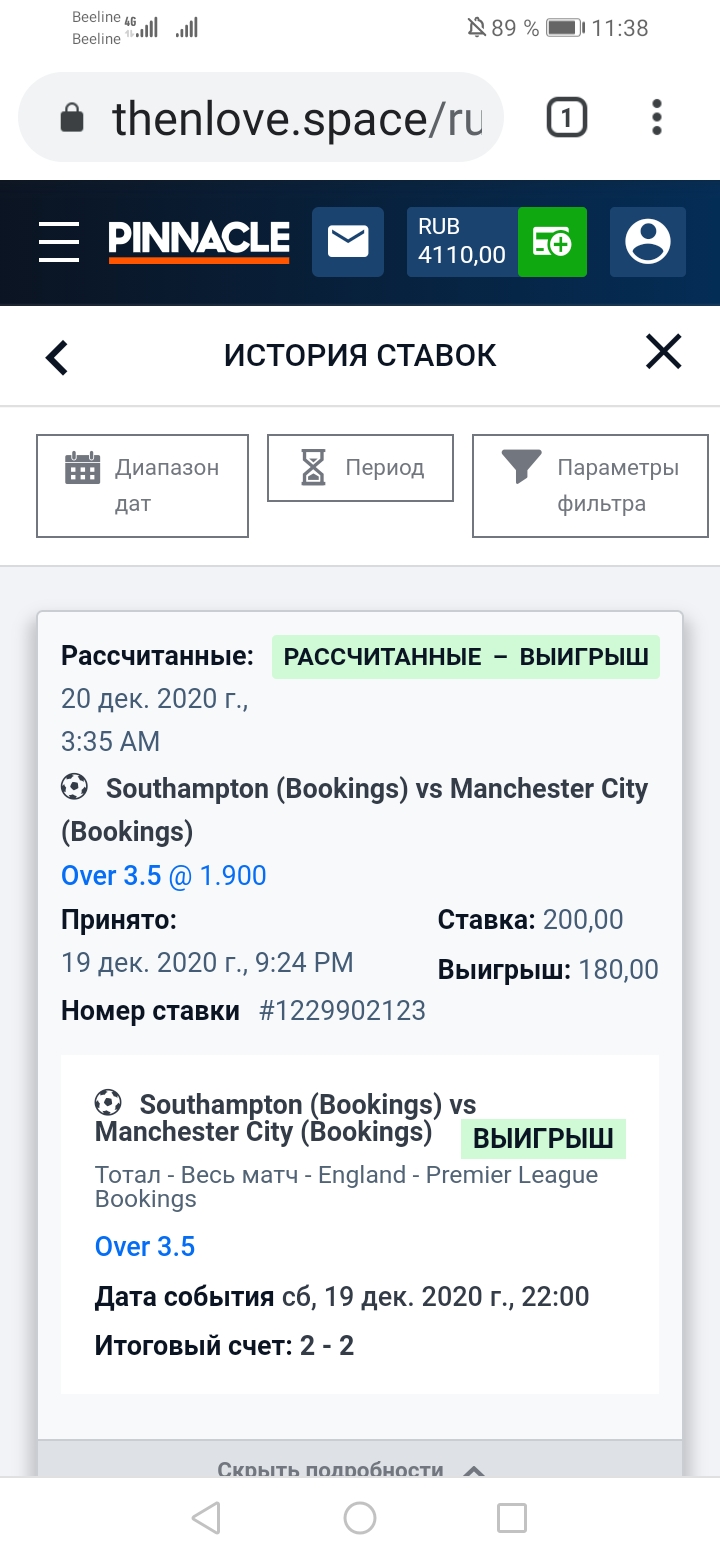
Task: Tap the Over 3.5 @ 1.900 link
Action: pos(164,876)
